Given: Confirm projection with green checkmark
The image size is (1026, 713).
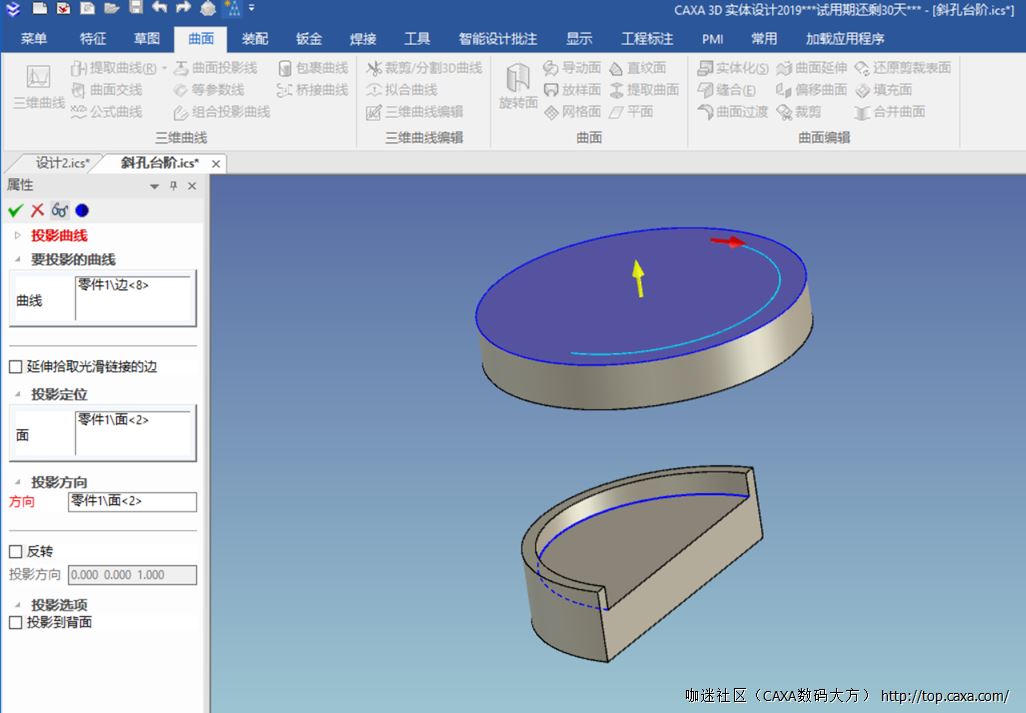Looking at the screenshot, I should pyautogui.click(x=16, y=211).
